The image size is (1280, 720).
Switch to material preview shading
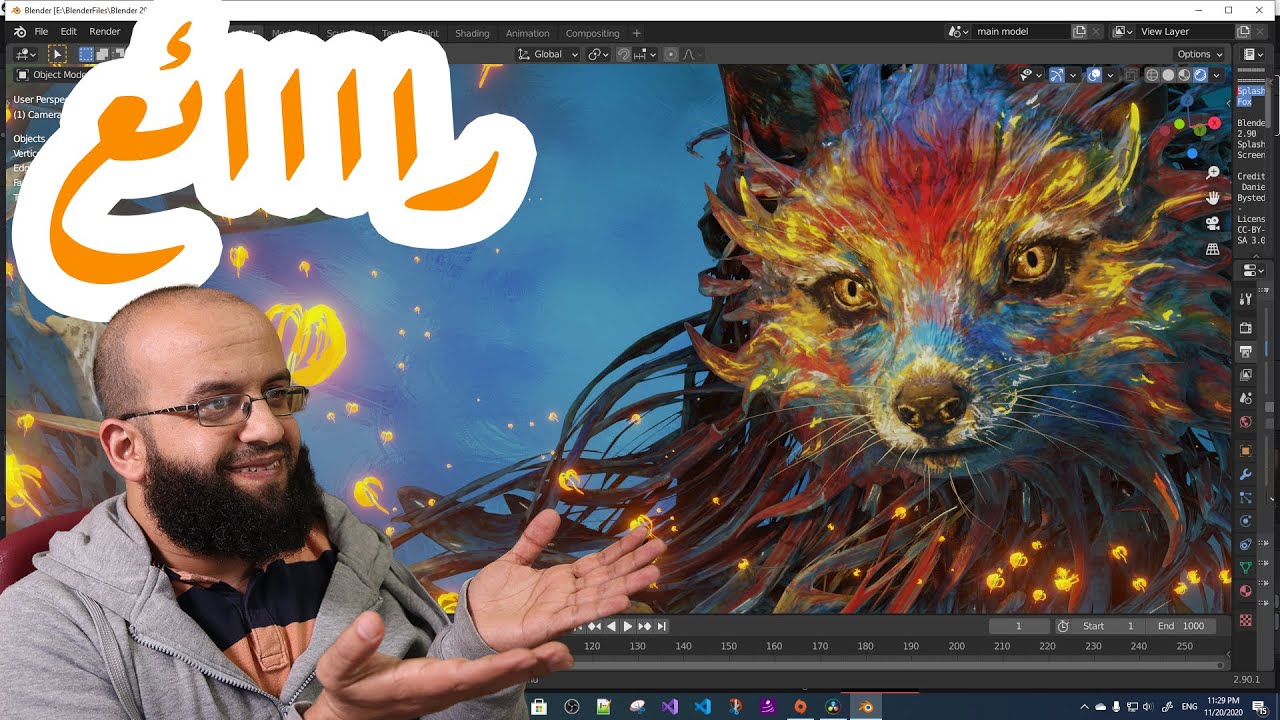[1184, 75]
